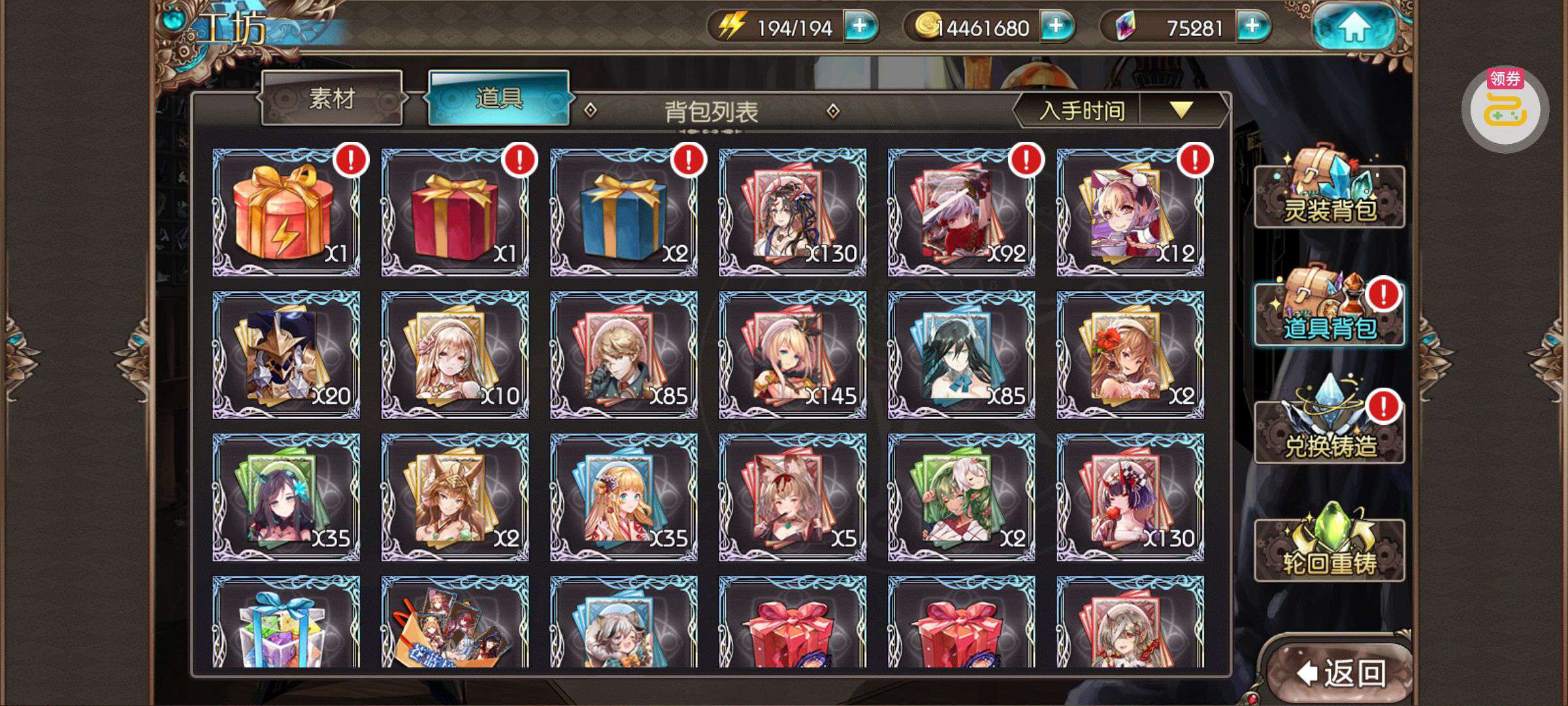Viewport: 1568px width, 706px height.
Task: Open the 灵装背包 bag icon
Action: pos(1330,188)
